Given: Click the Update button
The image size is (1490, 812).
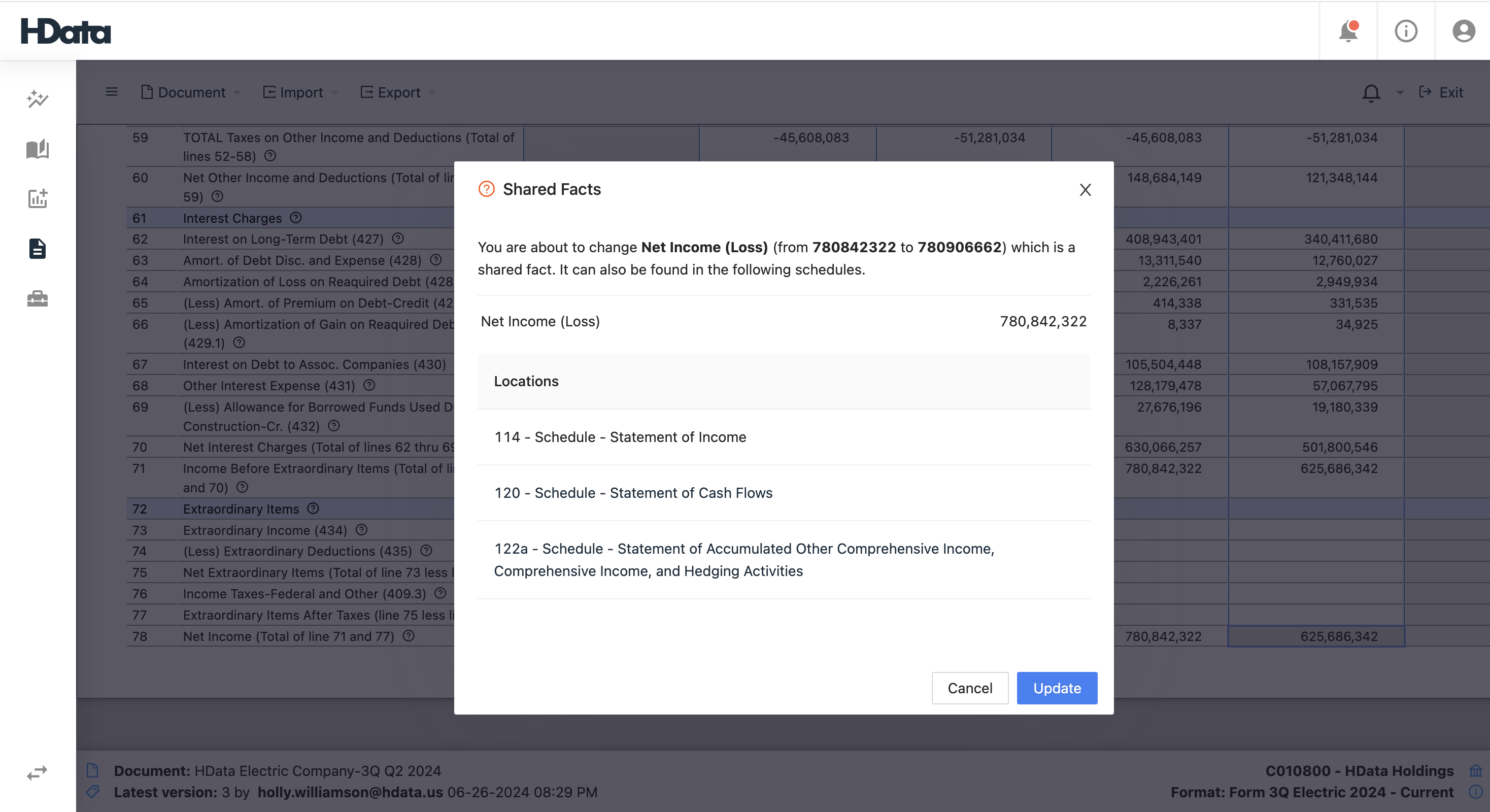Looking at the screenshot, I should click(1057, 688).
